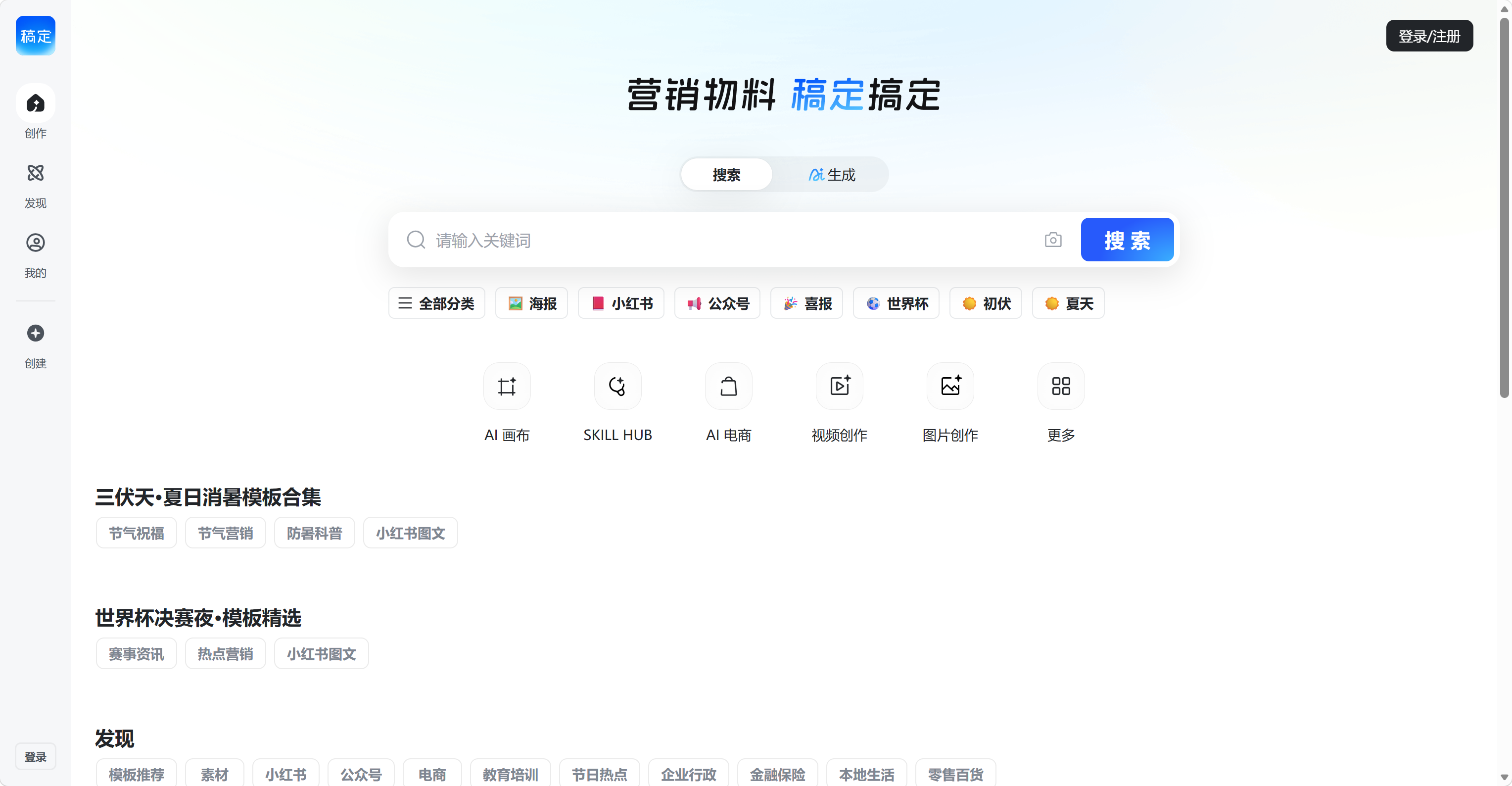The image size is (1512, 786).
Task: Select the 零售百货 tab in 发现
Action: (x=955, y=774)
